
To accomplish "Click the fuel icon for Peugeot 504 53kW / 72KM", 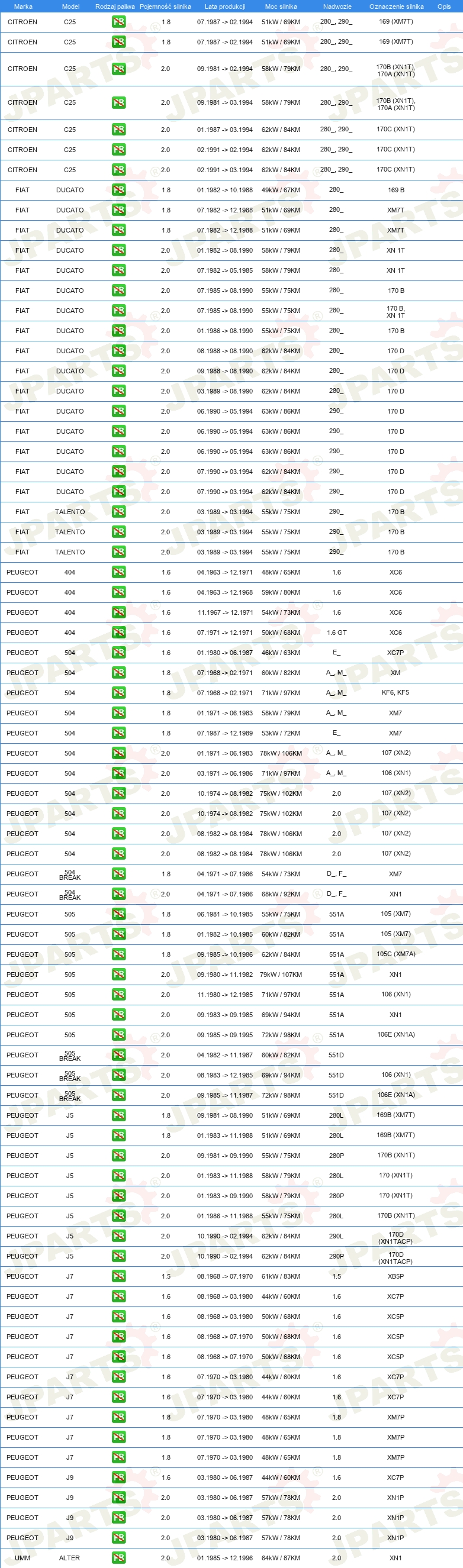I will tap(119, 733).
